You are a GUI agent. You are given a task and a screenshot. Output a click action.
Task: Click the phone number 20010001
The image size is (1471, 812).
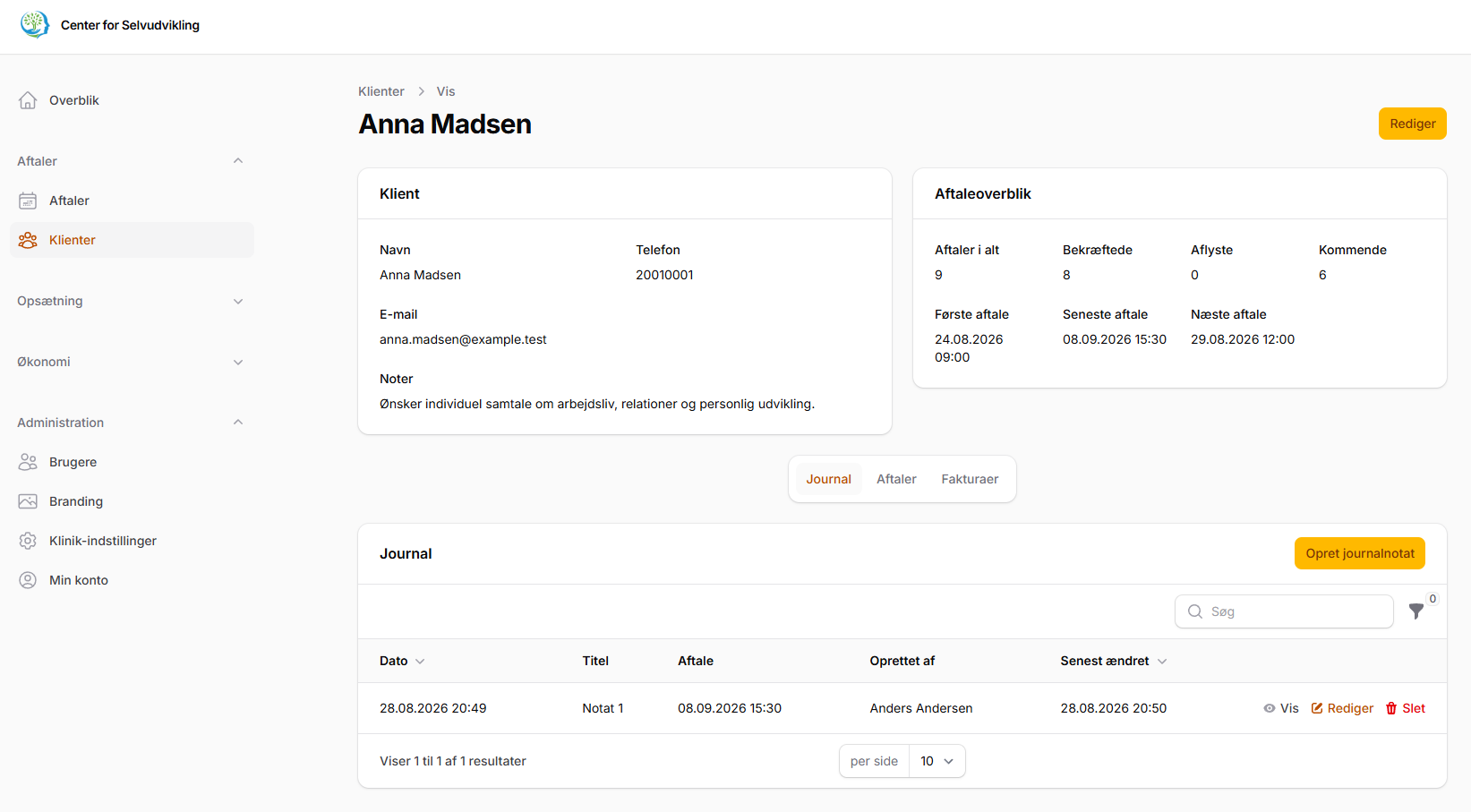pos(664,275)
